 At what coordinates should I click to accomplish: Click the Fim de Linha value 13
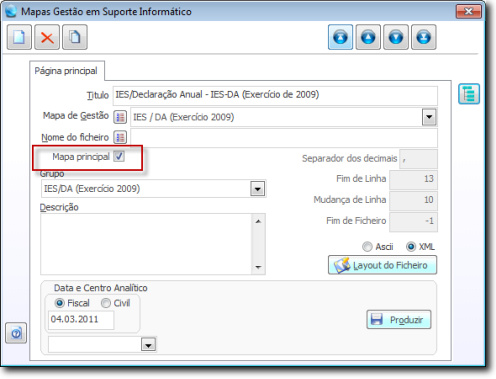413,179
